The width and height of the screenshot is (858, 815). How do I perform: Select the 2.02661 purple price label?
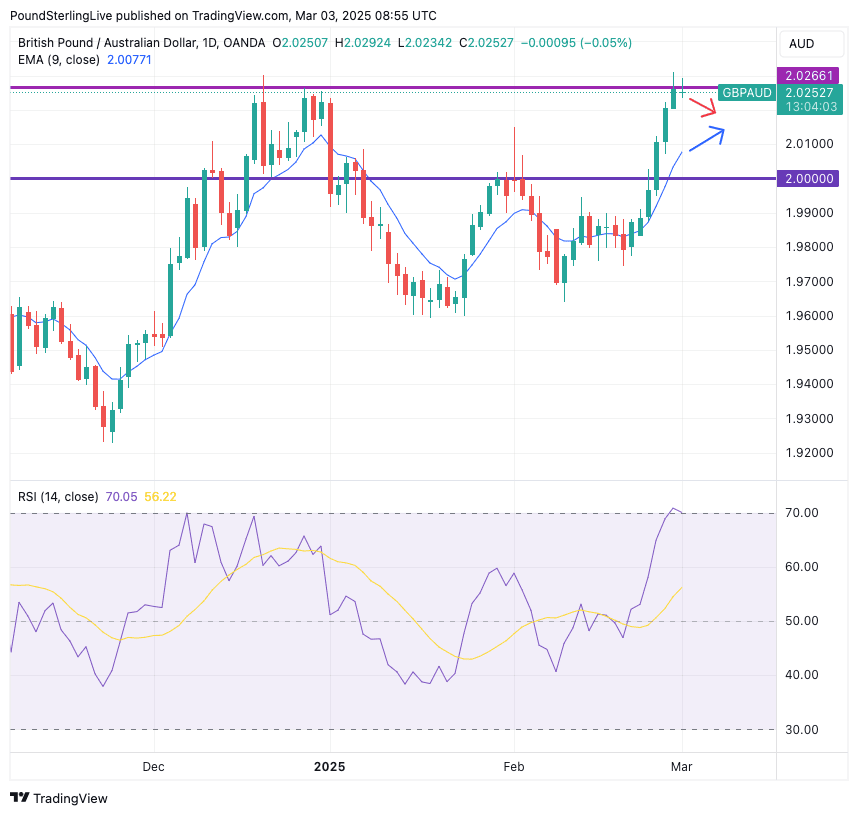[x=810, y=75]
